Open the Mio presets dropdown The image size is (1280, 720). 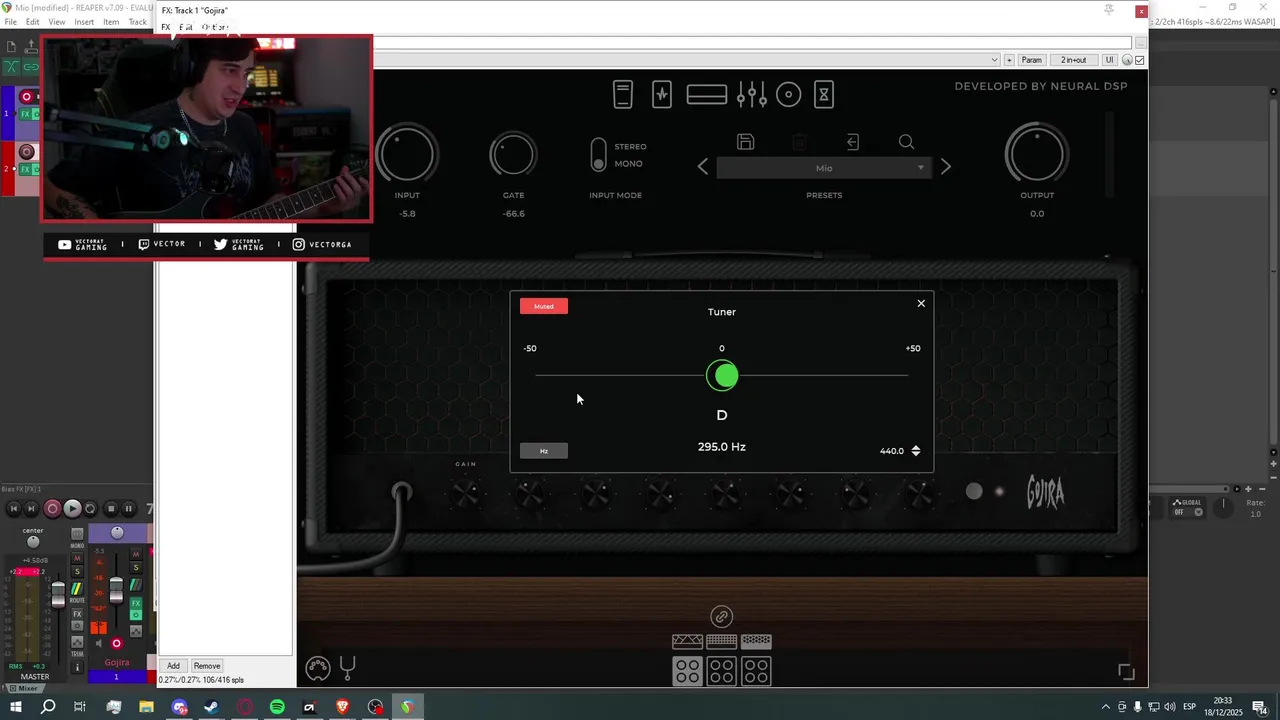(824, 168)
